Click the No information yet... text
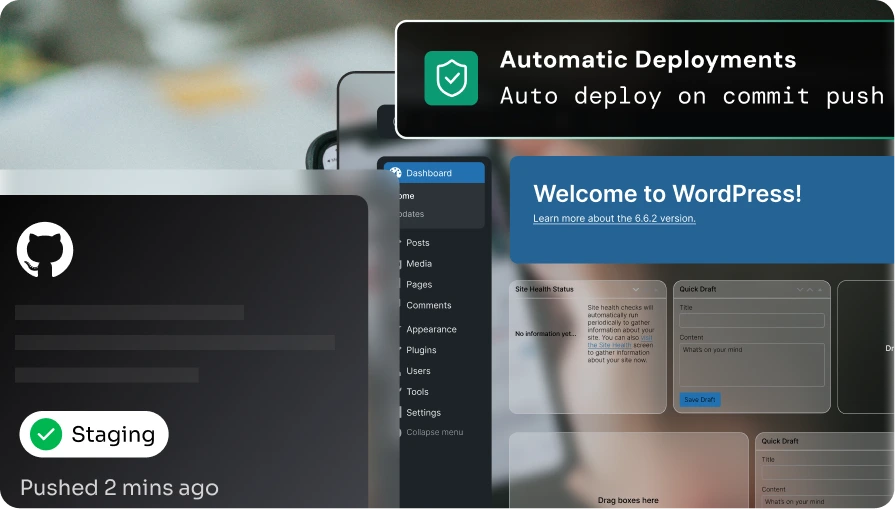This screenshot has height=509, width=895. coord(546,333)
